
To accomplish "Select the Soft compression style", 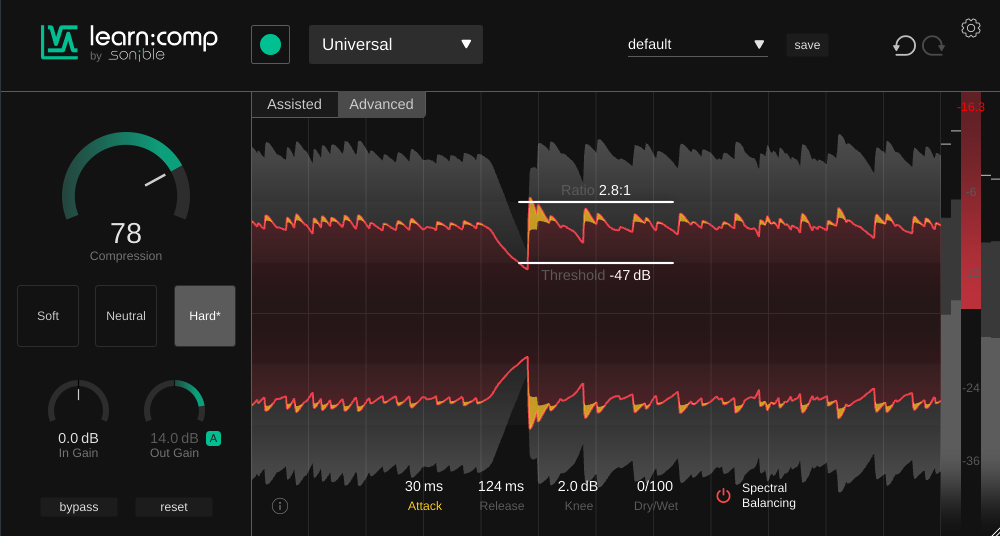I will point(48,316).
